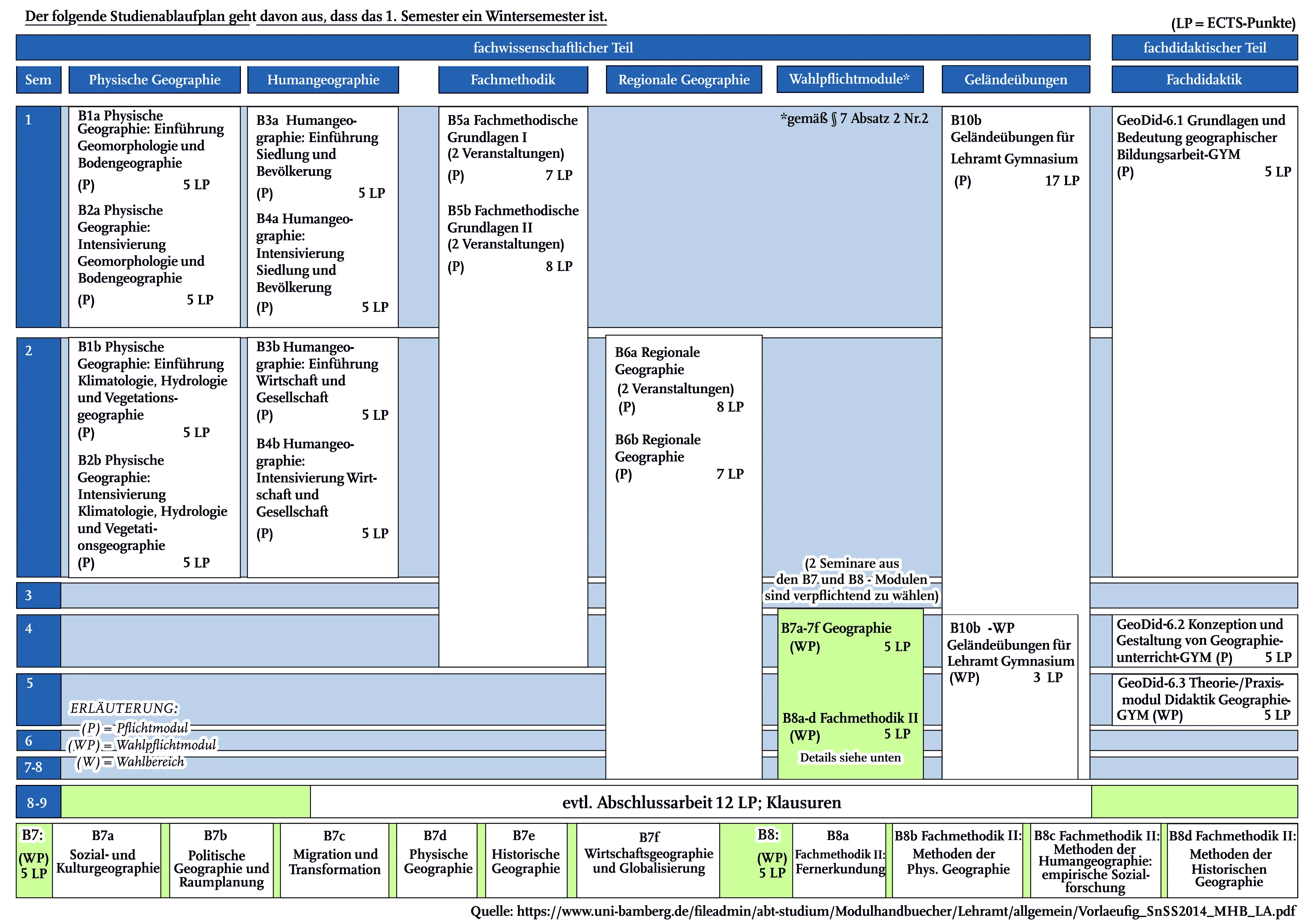
Task: Click the evtl. Abschlussarbeit 12 LP bar
Action: tap(701, 802)
